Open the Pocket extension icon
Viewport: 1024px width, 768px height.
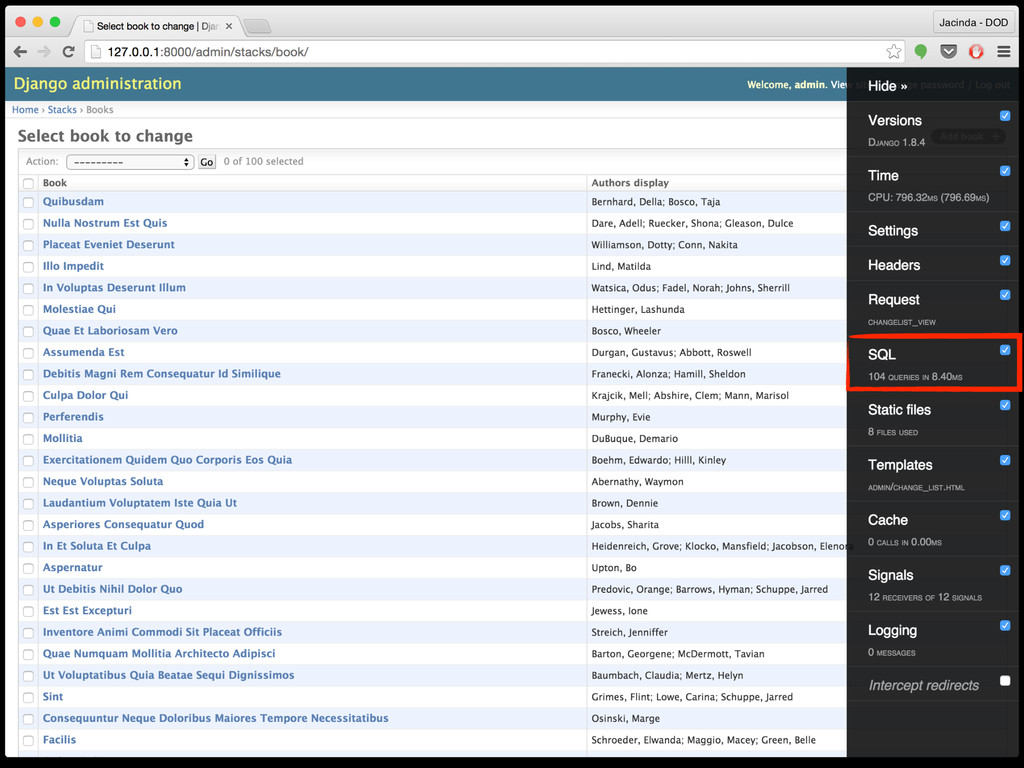948,52
